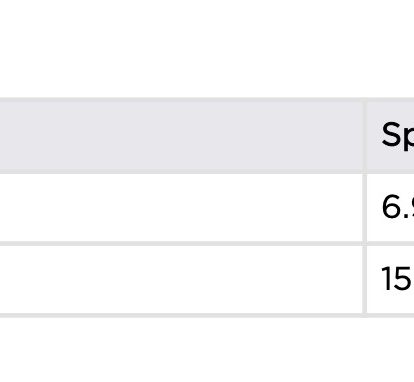This screenshot has width=414, height=382.
Task: Click the letter "S" in the header
Action: (391, 134)
